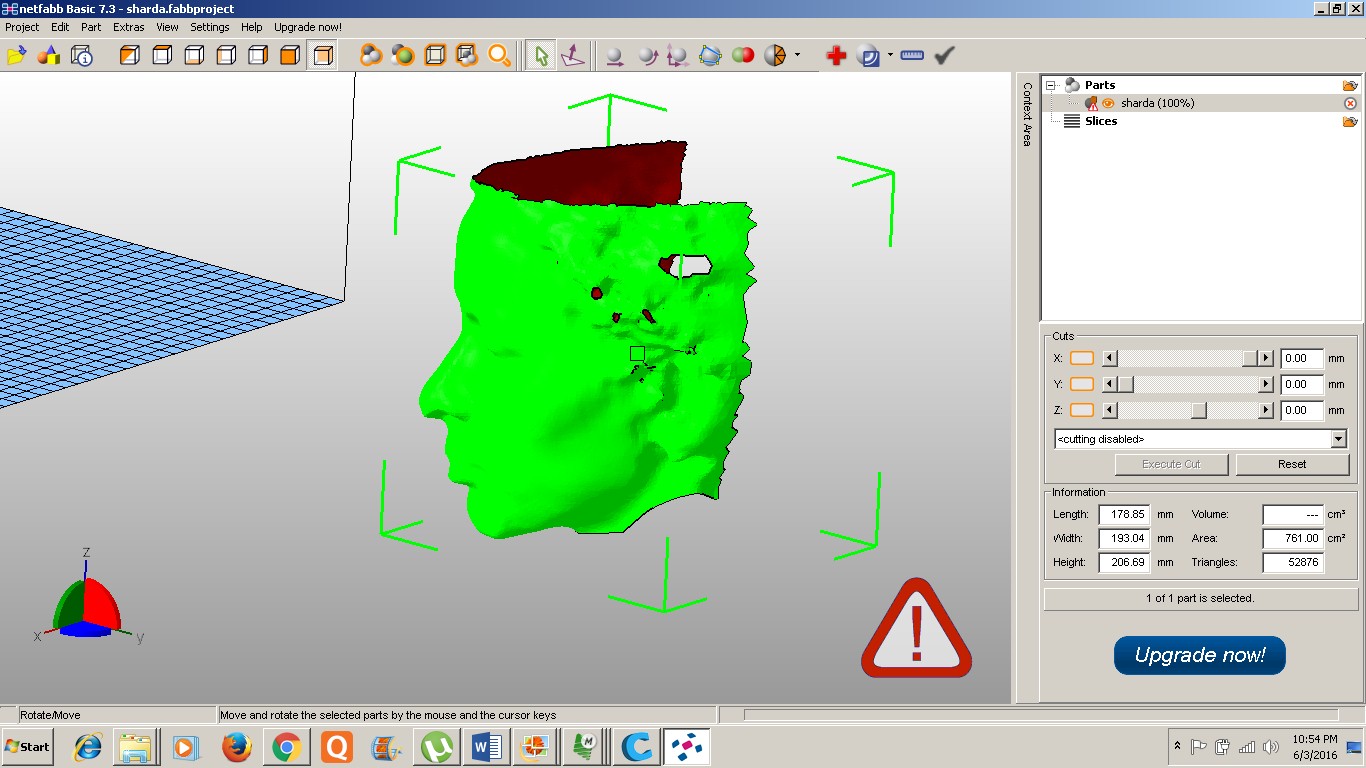Click the magnifier zoom selection icon
Screen dimensions: 1366x768
click(499, 56)
